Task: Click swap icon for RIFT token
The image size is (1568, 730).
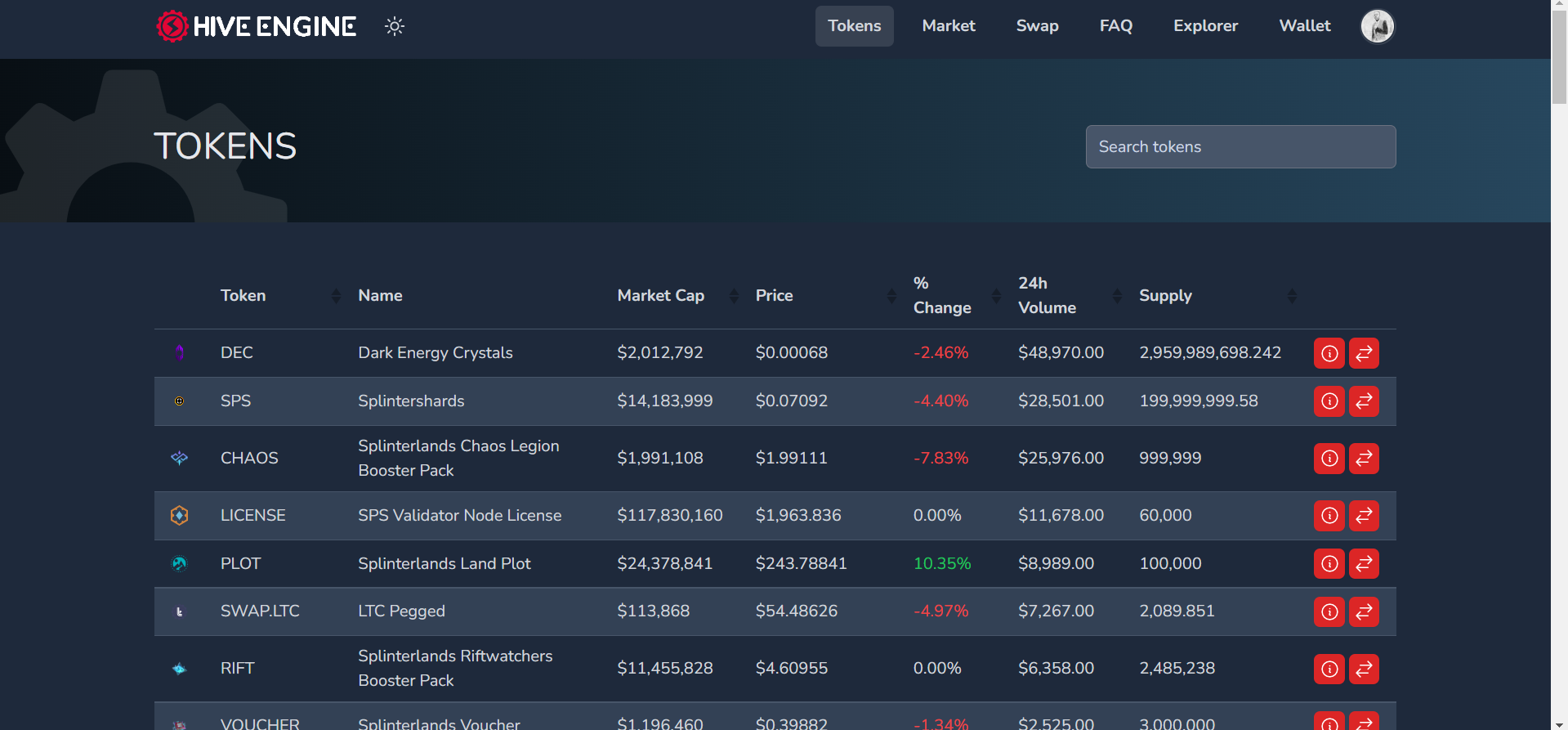Action: [1364, 669]
